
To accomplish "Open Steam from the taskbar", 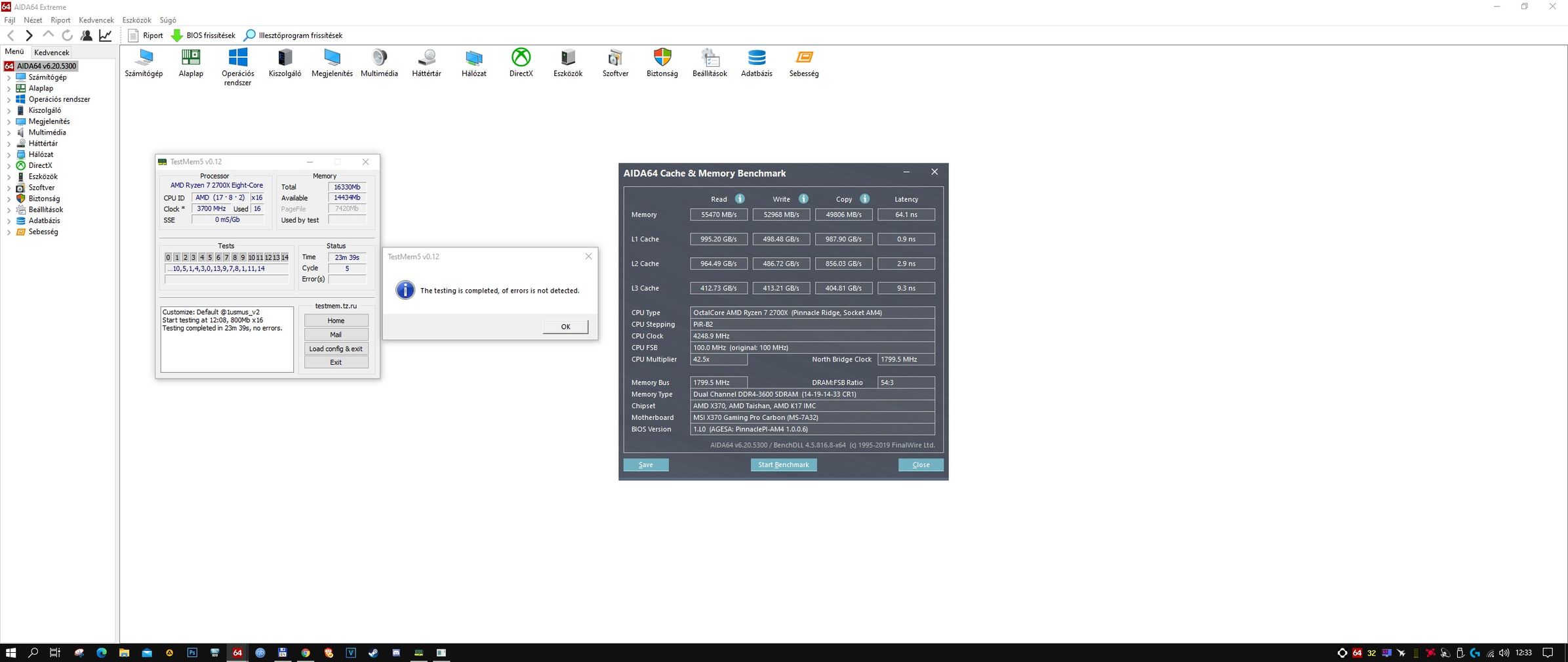I will (373, 653).
